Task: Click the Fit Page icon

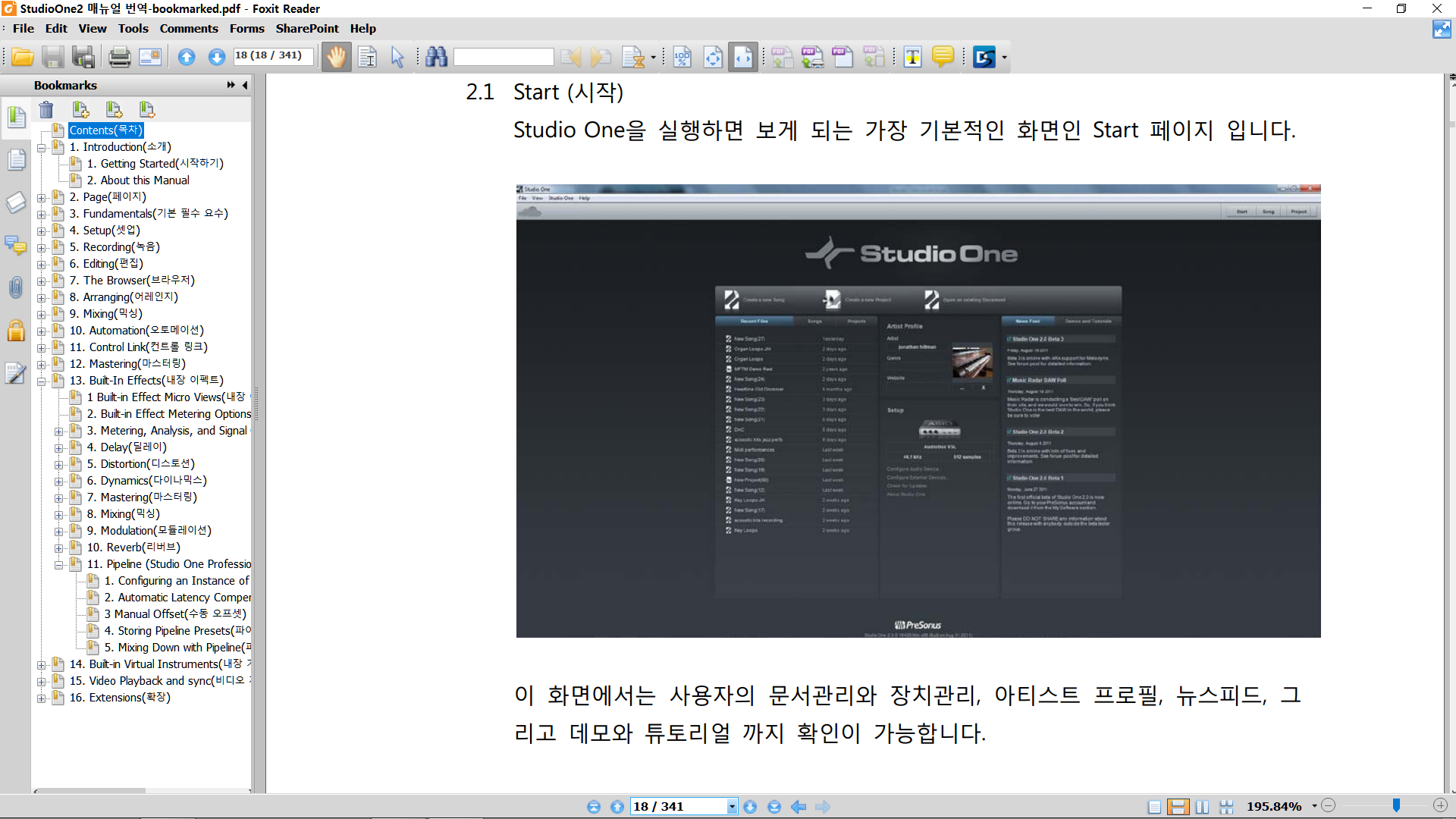Action: click(713, 57)
